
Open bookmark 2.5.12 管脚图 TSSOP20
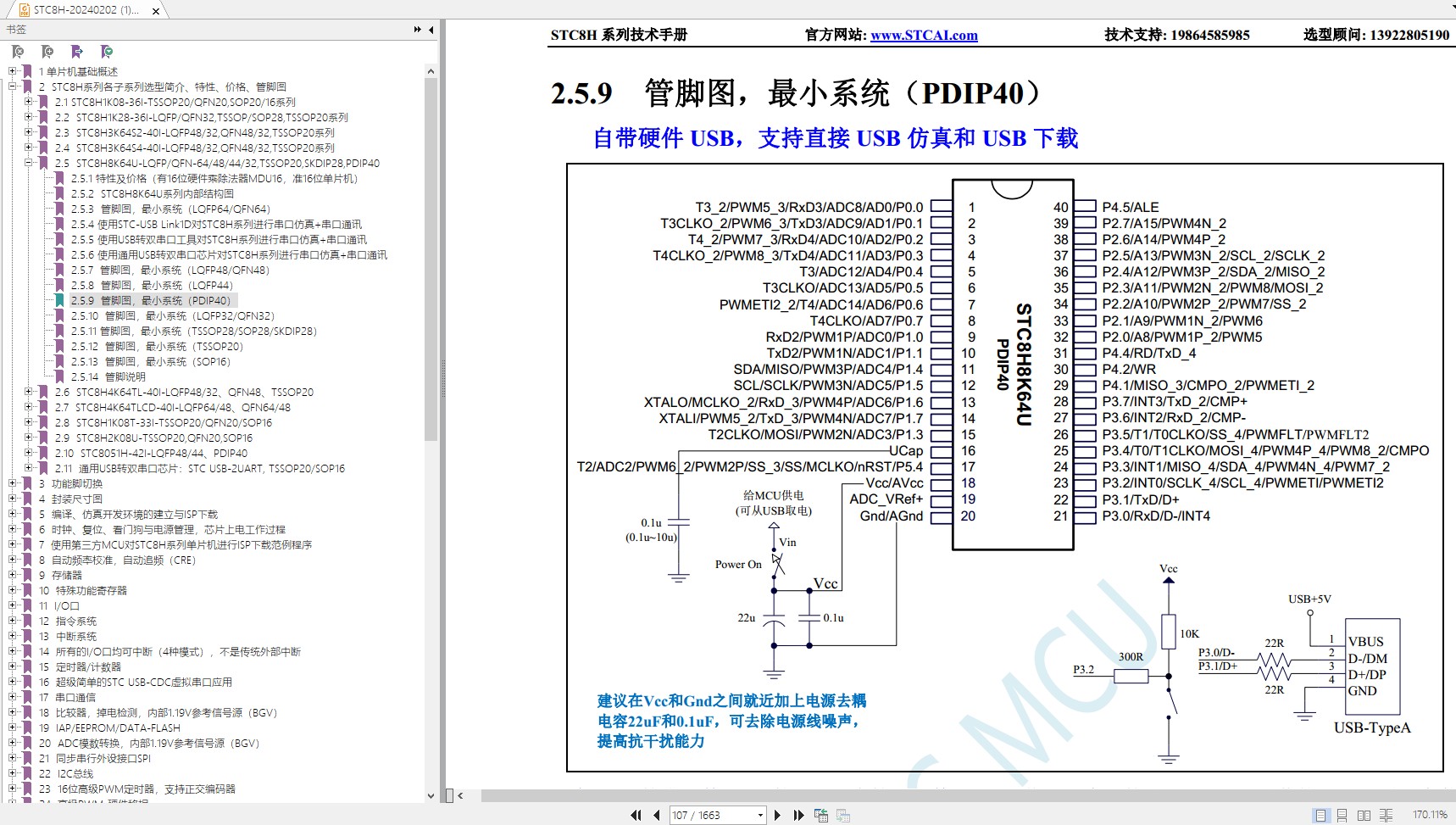[157, 346]
